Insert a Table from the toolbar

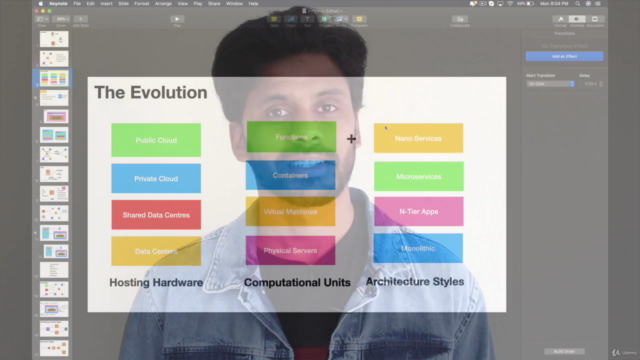274,19
